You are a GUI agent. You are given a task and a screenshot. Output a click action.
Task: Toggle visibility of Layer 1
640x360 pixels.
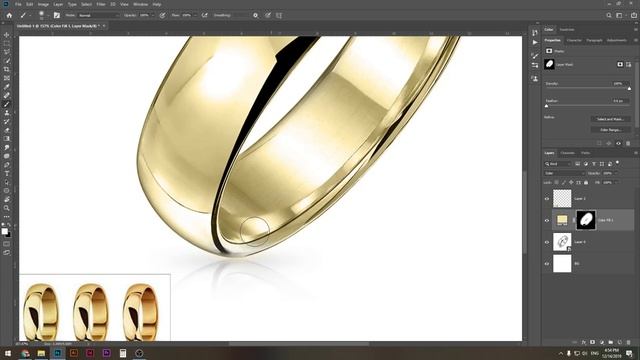547,199
